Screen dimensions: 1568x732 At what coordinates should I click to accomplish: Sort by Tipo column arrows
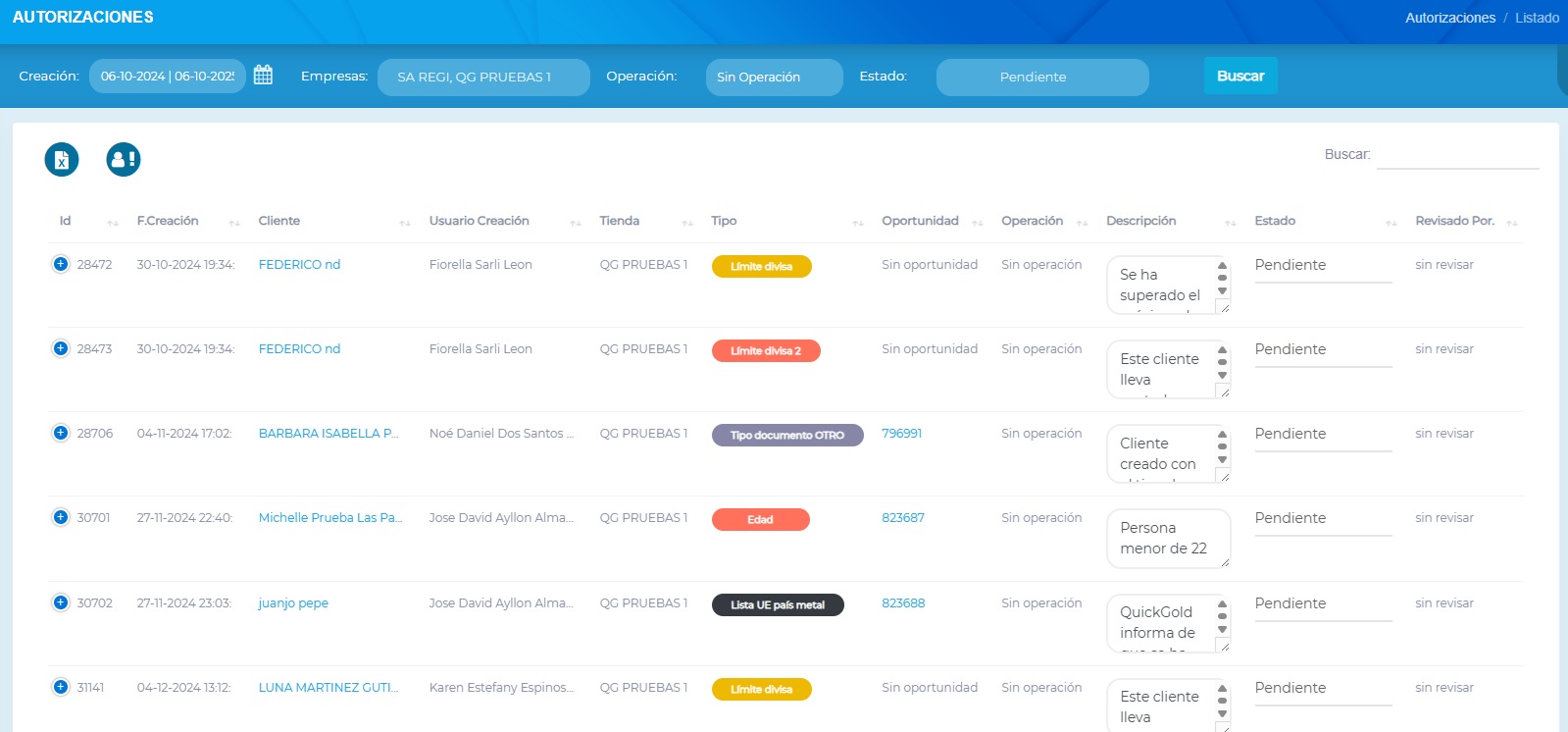[x=858, y=223]
